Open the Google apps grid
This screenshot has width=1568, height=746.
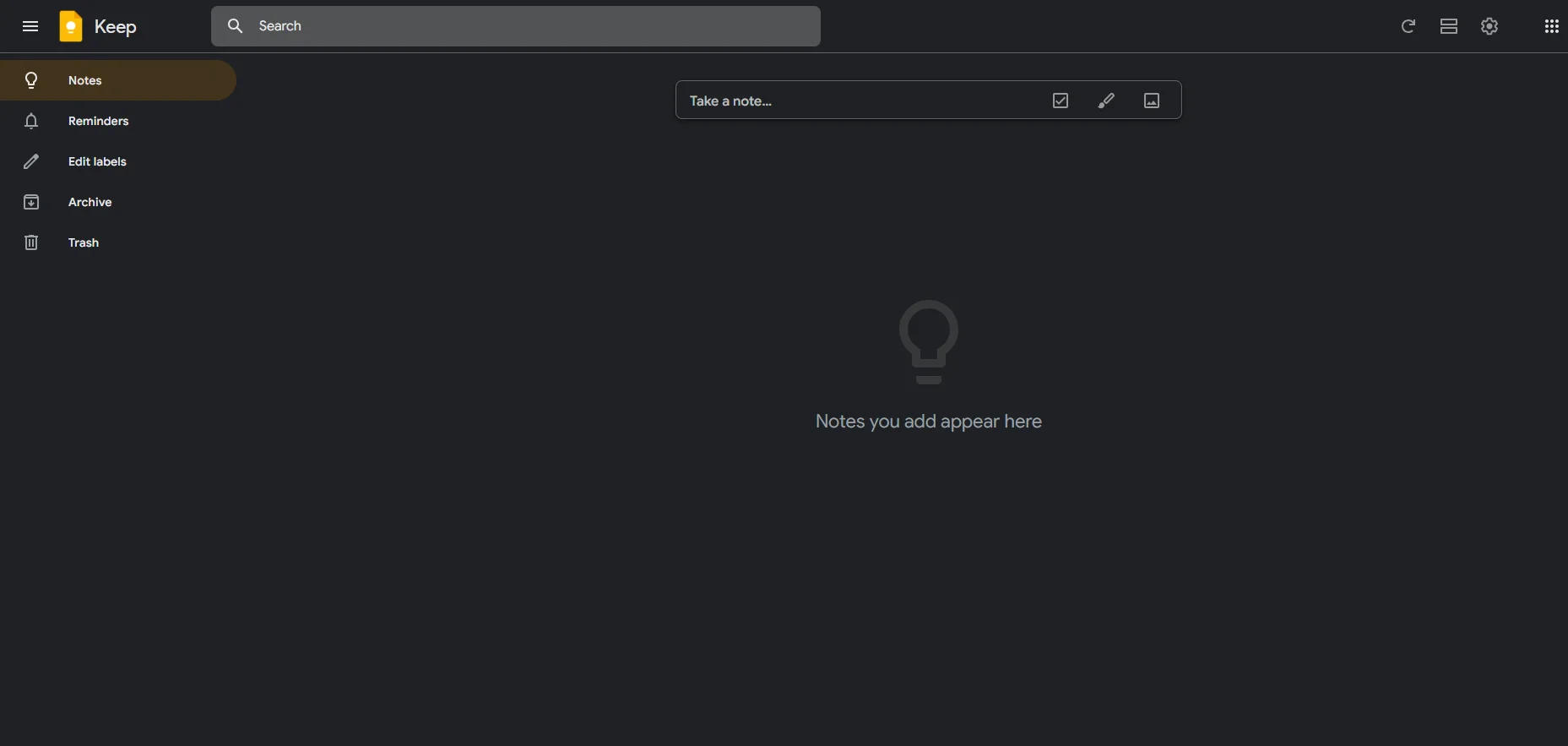pyautogui.click(x=1552, y=26)
